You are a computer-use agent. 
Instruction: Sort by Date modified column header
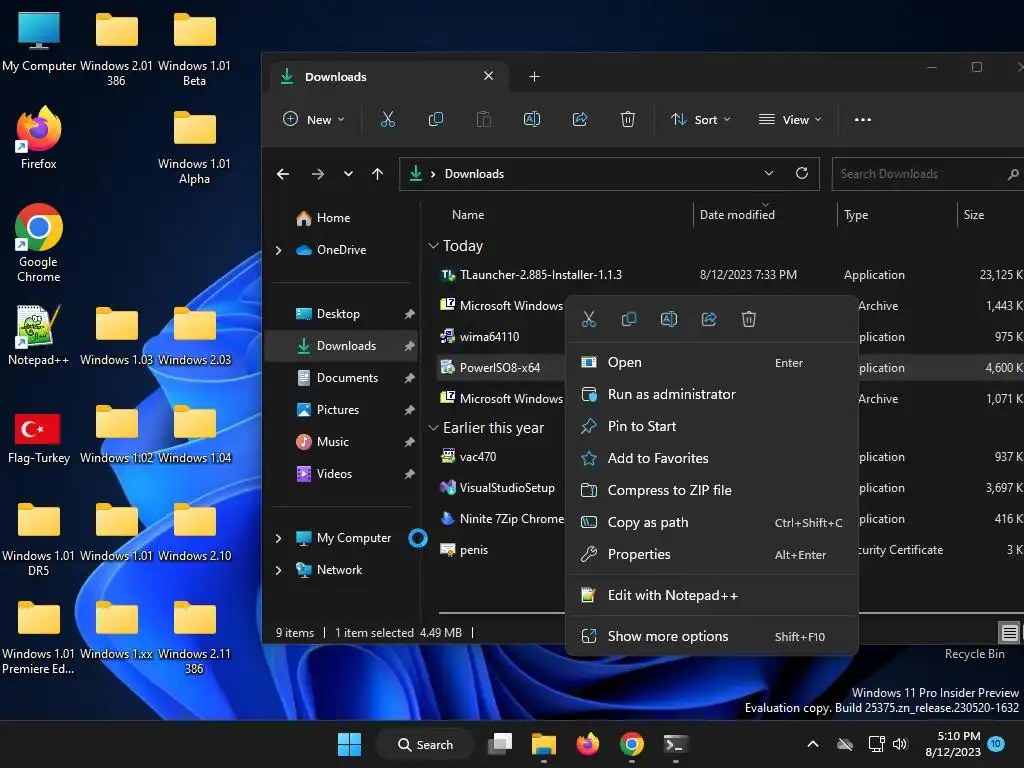737,215
